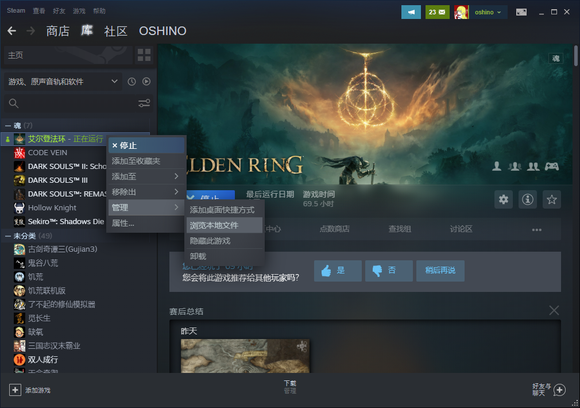Viewport: 580px width, 408px height.
Task: Show game info via the circled i icon
Action: [527, 200]
